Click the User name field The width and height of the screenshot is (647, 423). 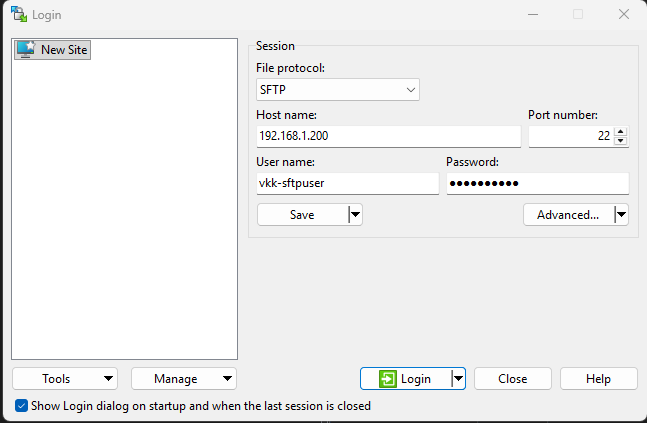tap(347, 183)
